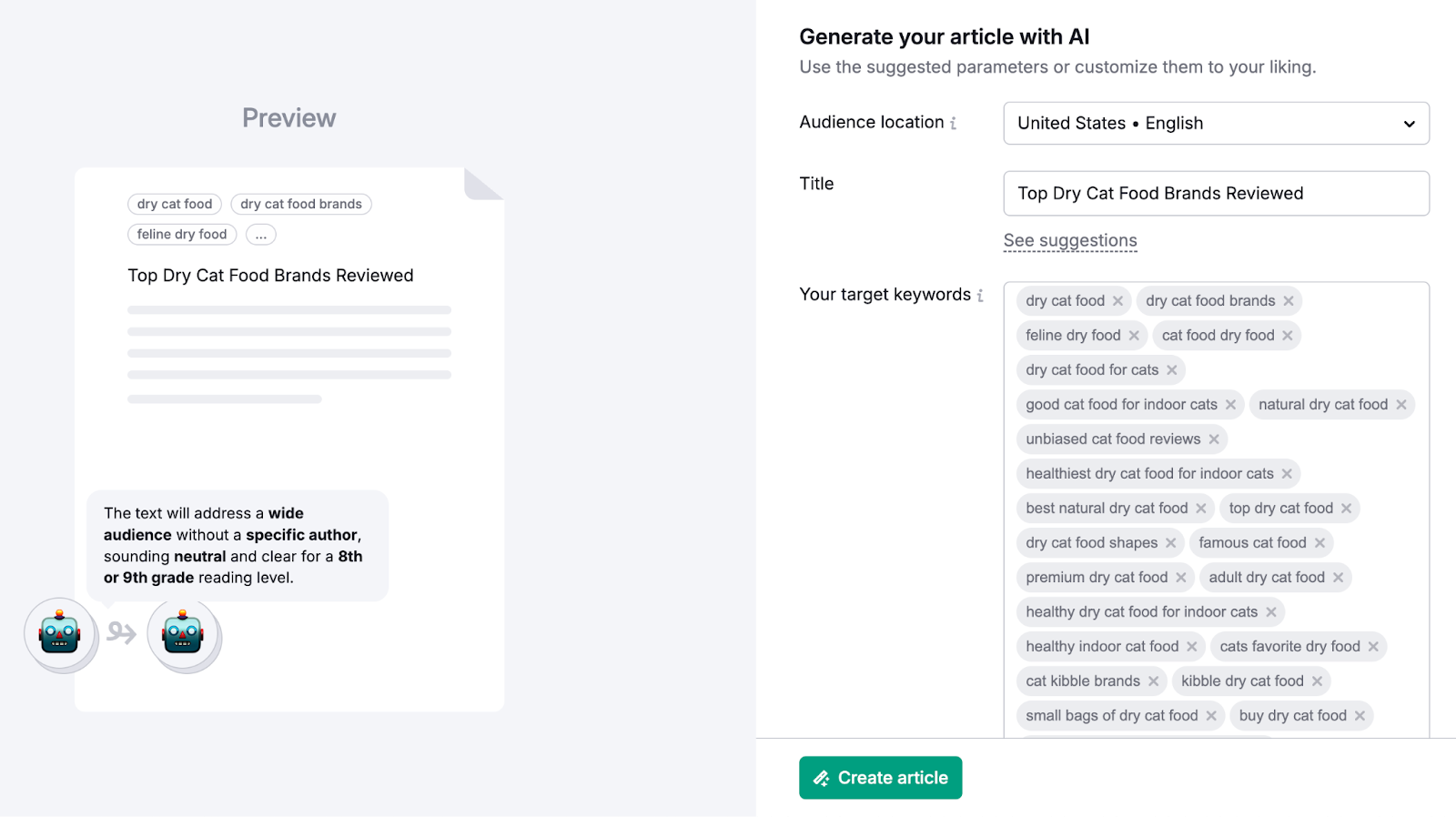Click the 'dry cat food brands' preview tag
This screenshot has height=817, width=1456.
coord(301,205)
